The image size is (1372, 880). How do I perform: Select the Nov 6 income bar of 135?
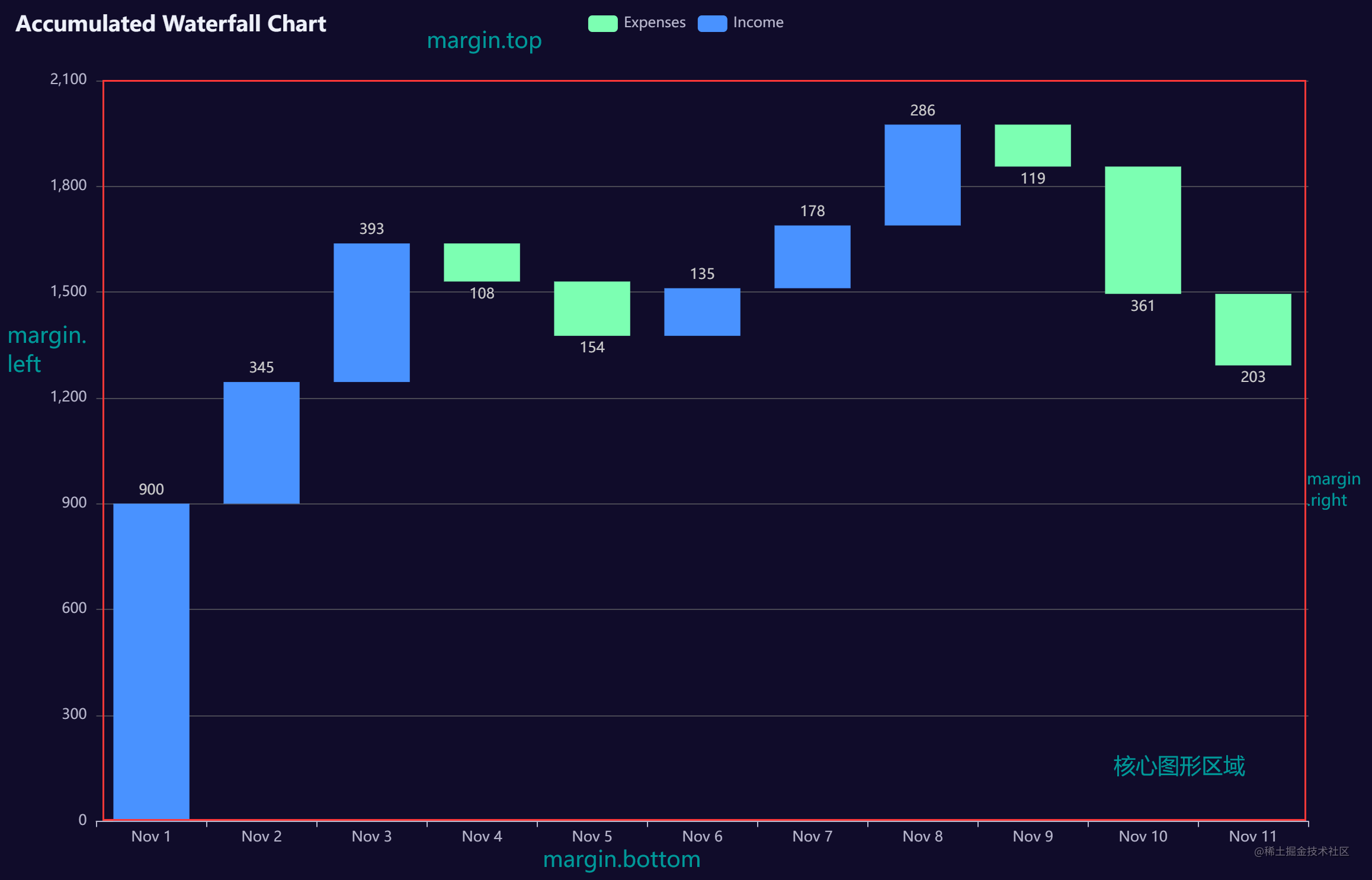tap(702, 312)
